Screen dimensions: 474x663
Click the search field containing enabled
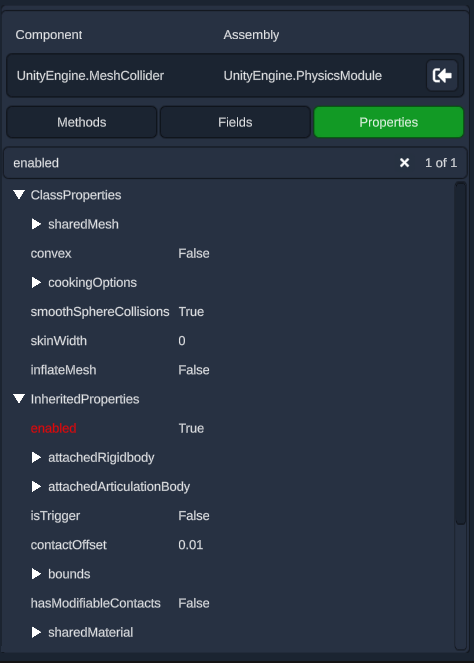(203, 163)
